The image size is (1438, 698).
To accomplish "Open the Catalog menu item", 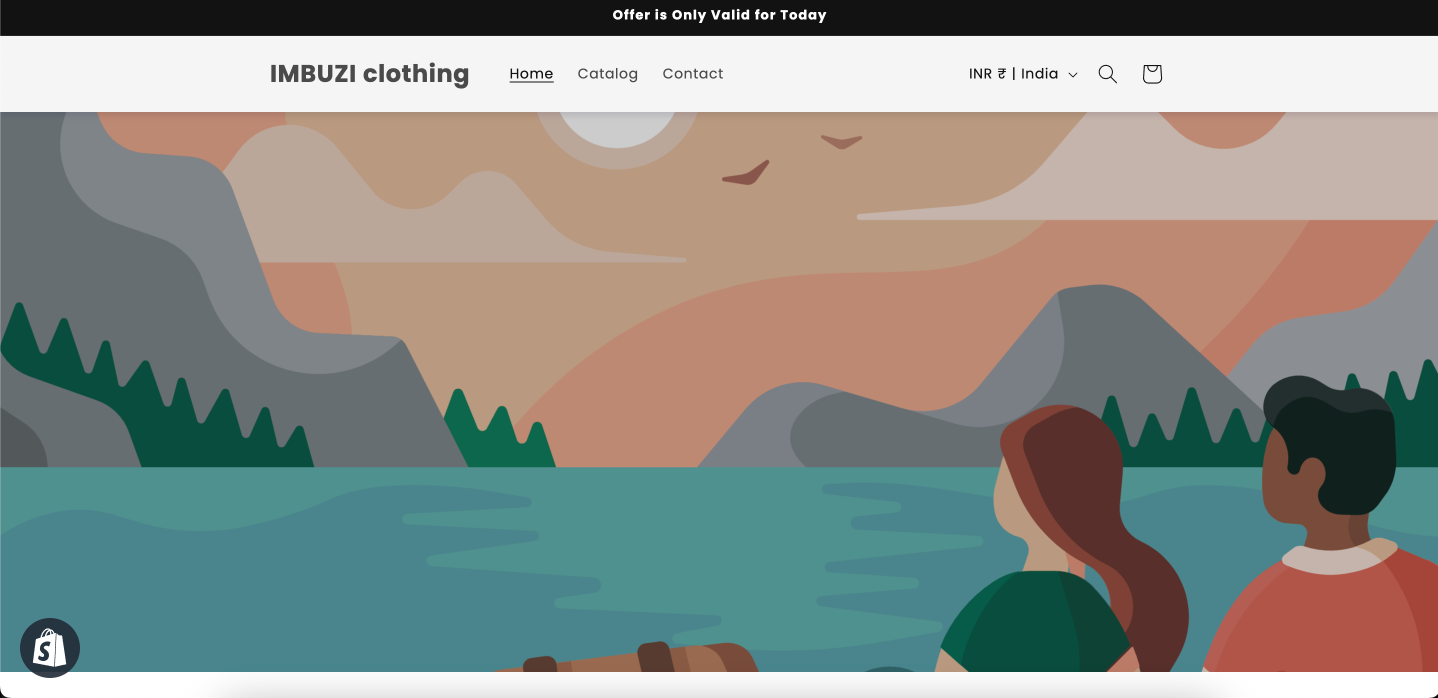I will tap(607, 74).
